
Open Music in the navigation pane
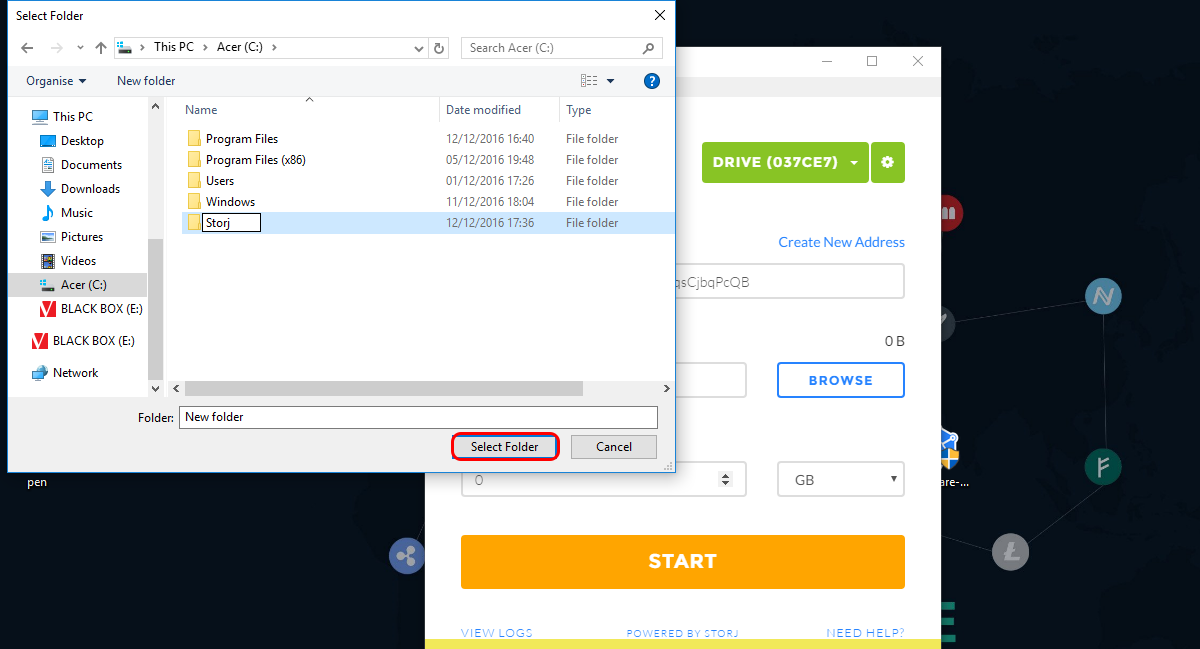(x=77, y=213)
